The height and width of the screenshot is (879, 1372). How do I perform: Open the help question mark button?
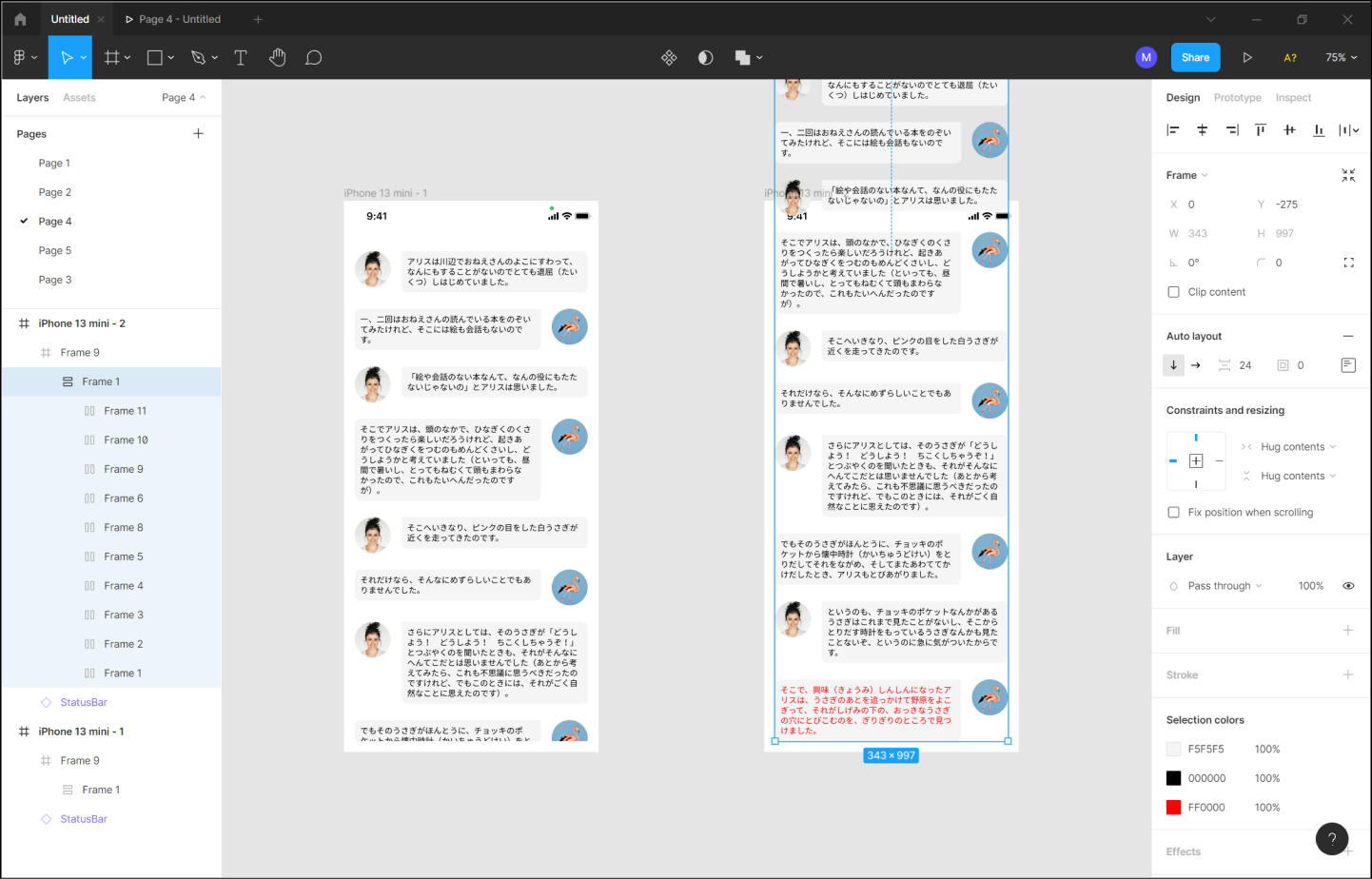click(x=1331, y=838)
